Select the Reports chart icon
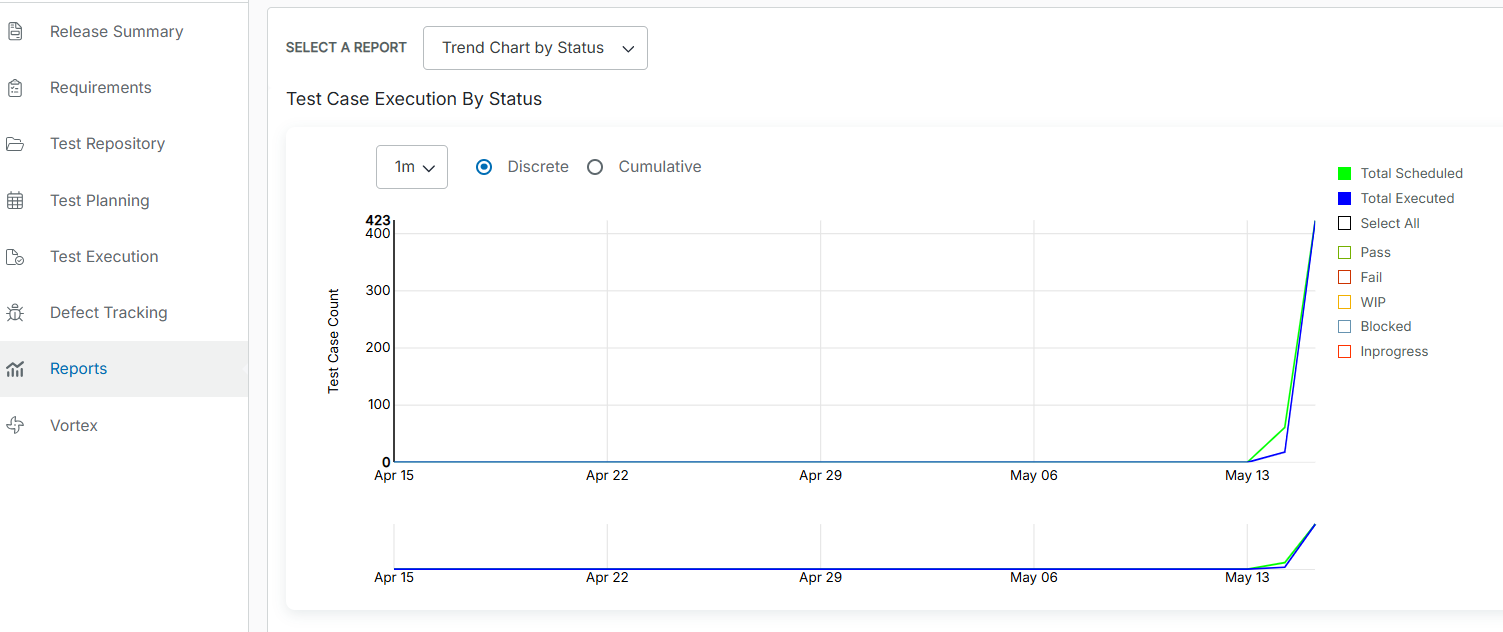 tap(15, 368)
